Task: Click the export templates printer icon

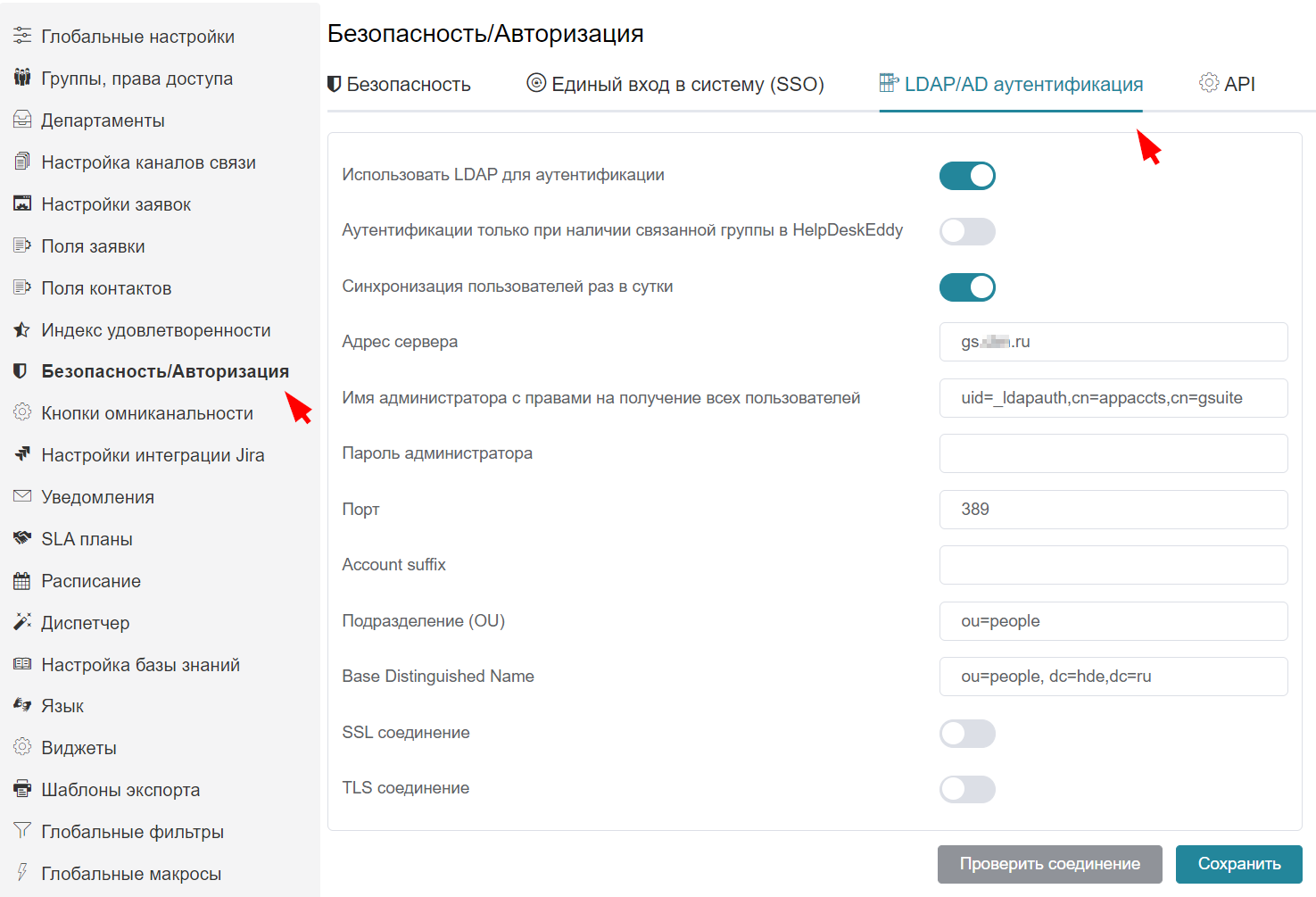Action: (22, 789)
